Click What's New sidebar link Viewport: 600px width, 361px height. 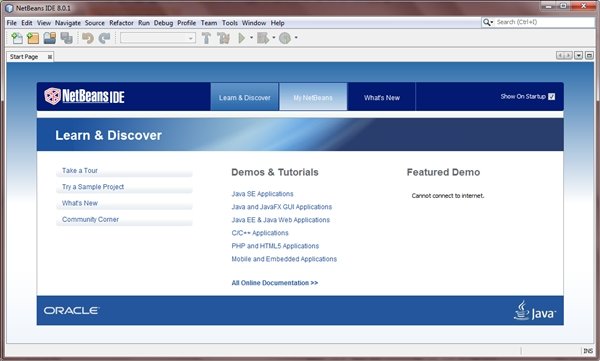pyautogui.click(x=80, y=203)
